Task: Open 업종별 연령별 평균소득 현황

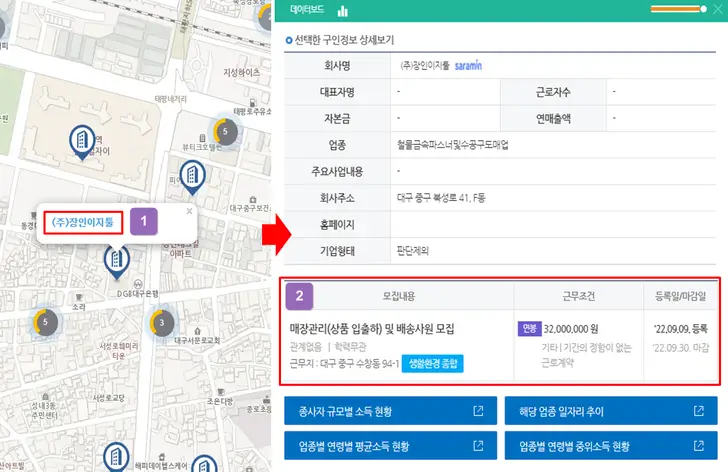Action: pyautogui.click(x=390, y=446)
